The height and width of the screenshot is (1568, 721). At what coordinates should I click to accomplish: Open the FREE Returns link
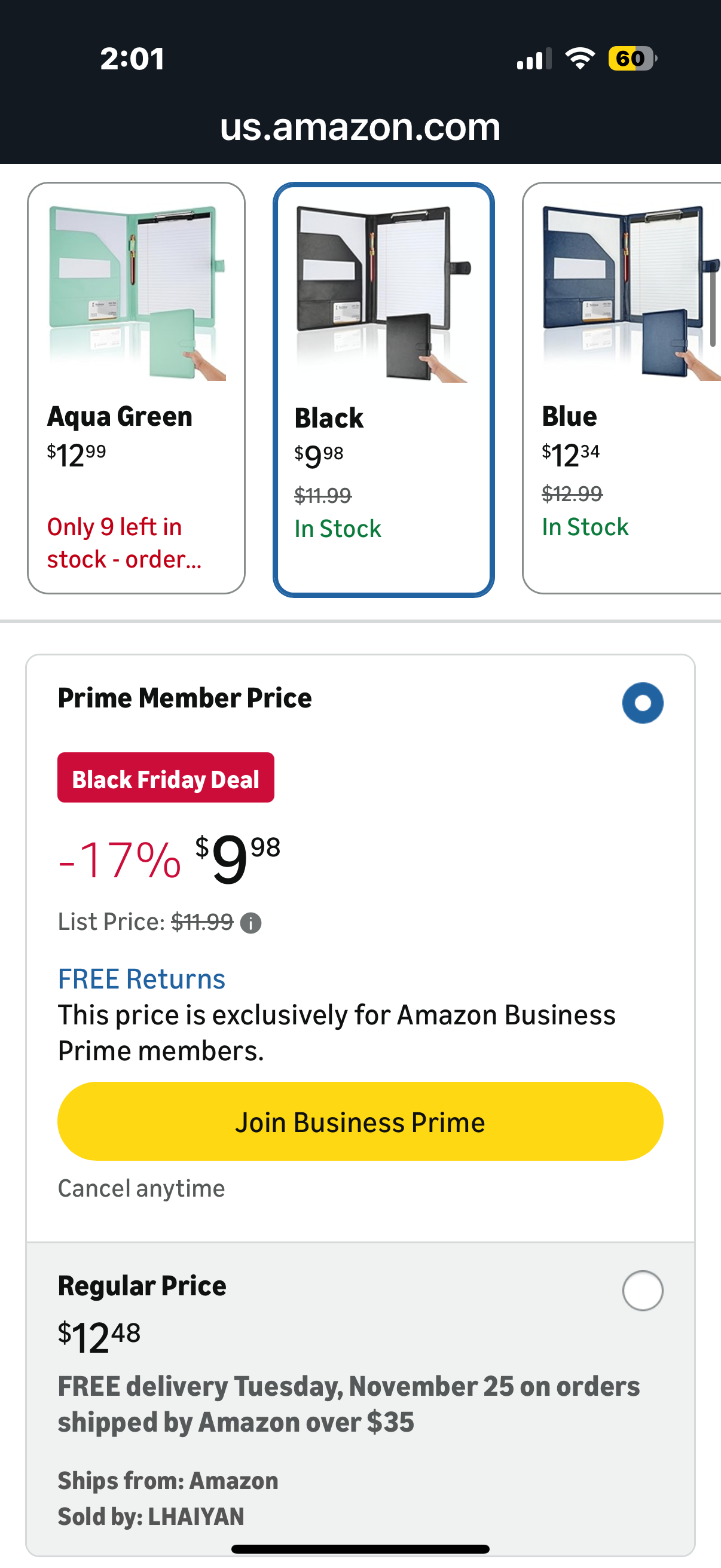(x=141, y=980)
